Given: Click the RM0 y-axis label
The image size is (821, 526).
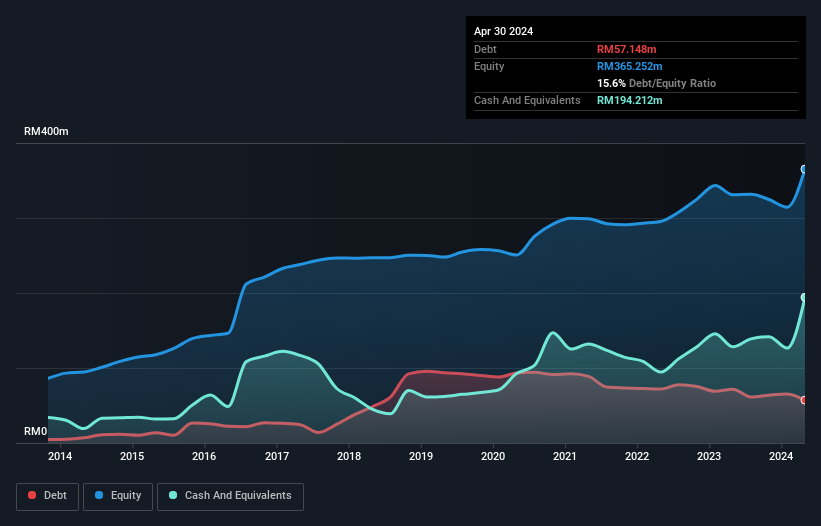Looking at the screenshot, I should tap(36, 431).
